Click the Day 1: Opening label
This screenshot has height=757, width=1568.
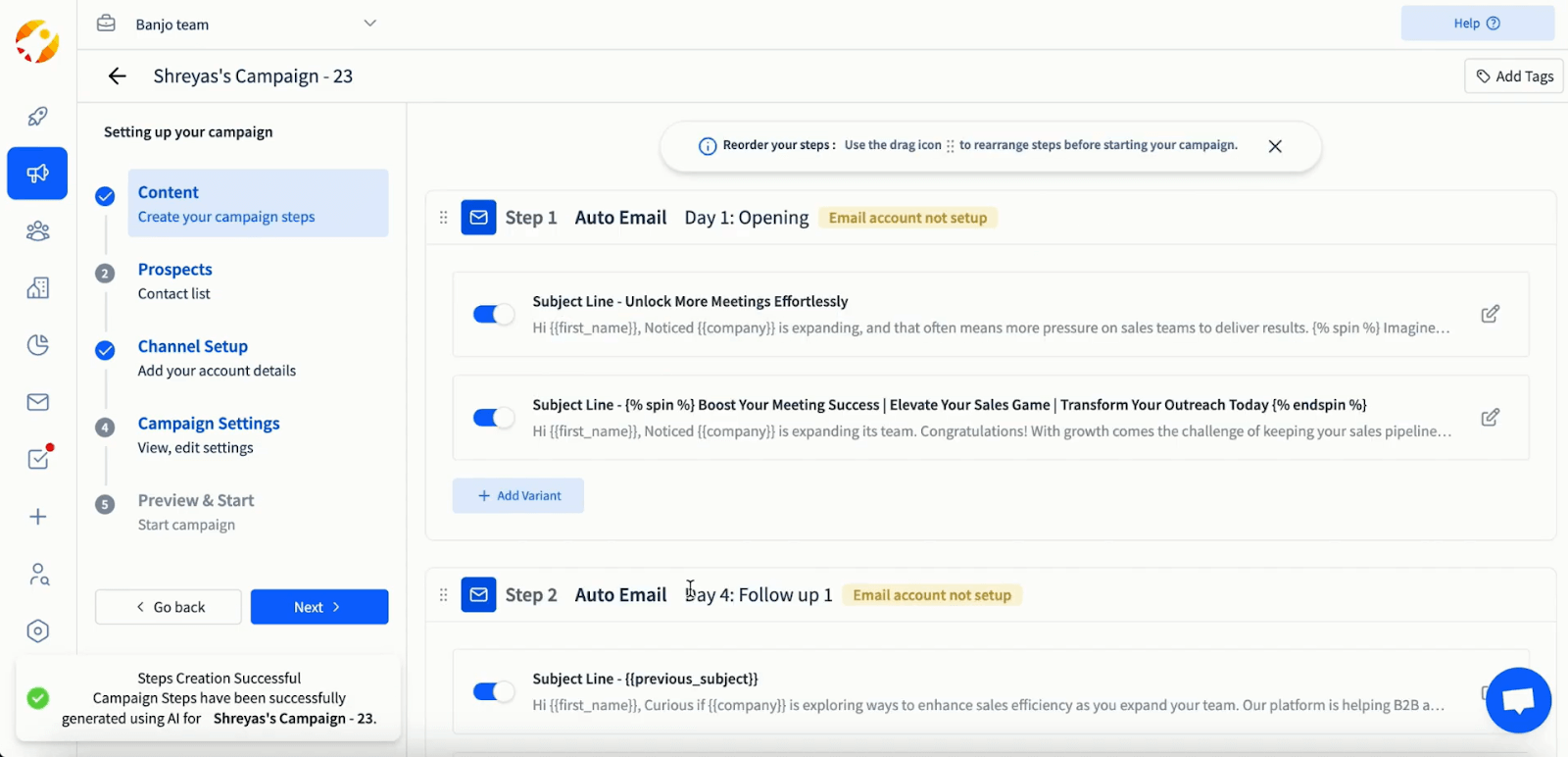tap(747, 218)
